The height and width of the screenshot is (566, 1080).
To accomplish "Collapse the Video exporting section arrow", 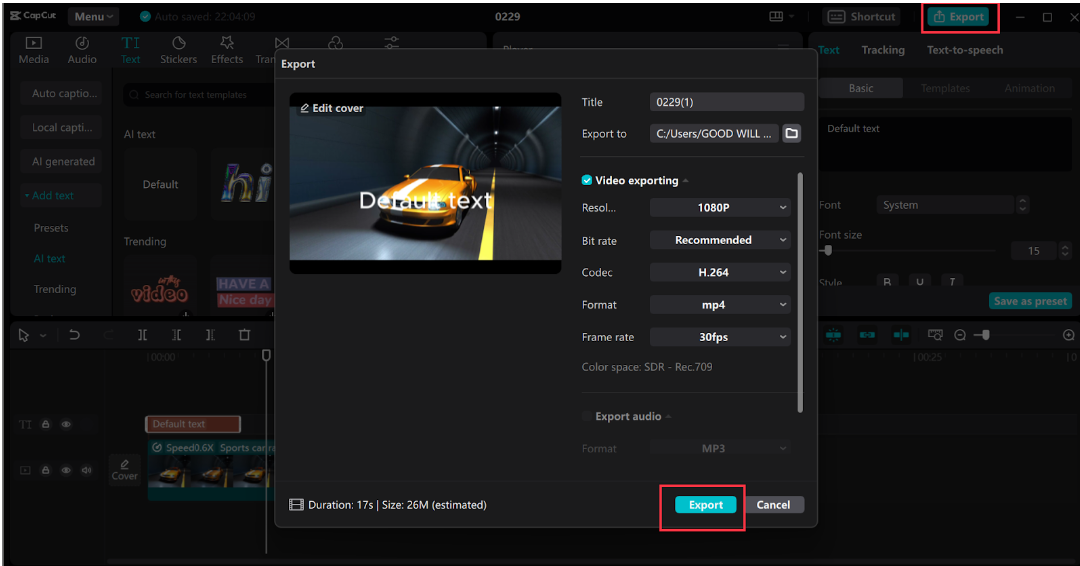I will click(x=685, y=181).
